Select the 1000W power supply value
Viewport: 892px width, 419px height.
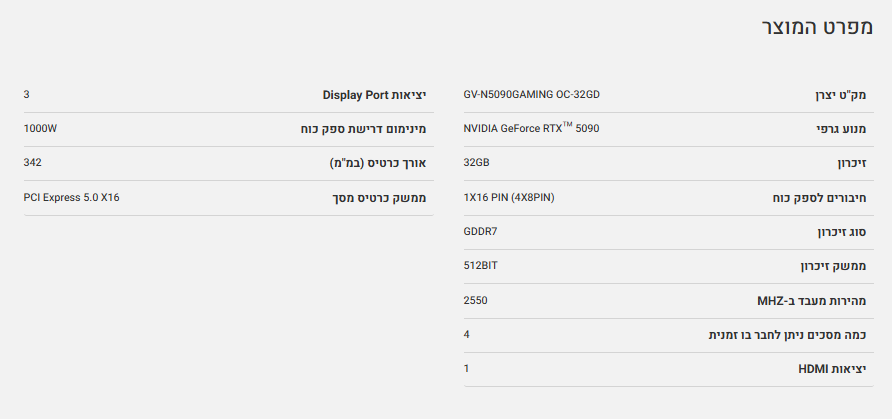(x=40, y=128)
